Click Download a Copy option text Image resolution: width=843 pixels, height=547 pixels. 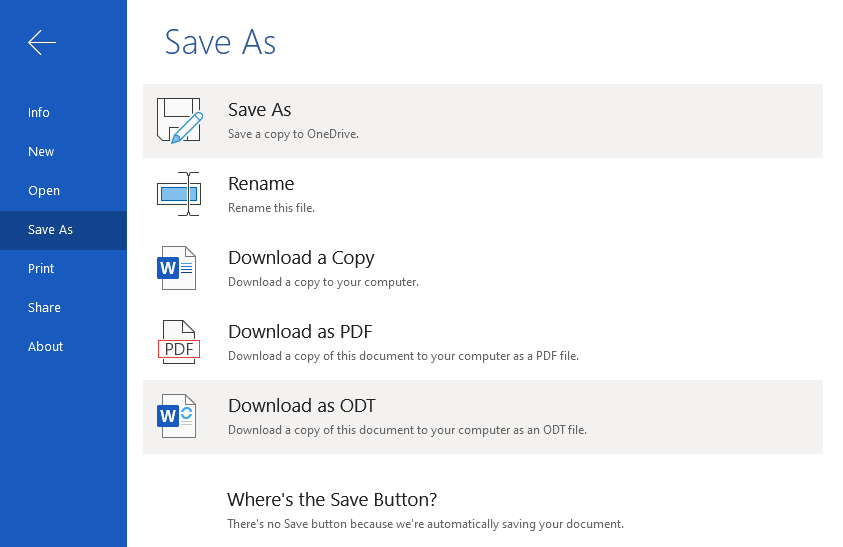coord(301,258)
